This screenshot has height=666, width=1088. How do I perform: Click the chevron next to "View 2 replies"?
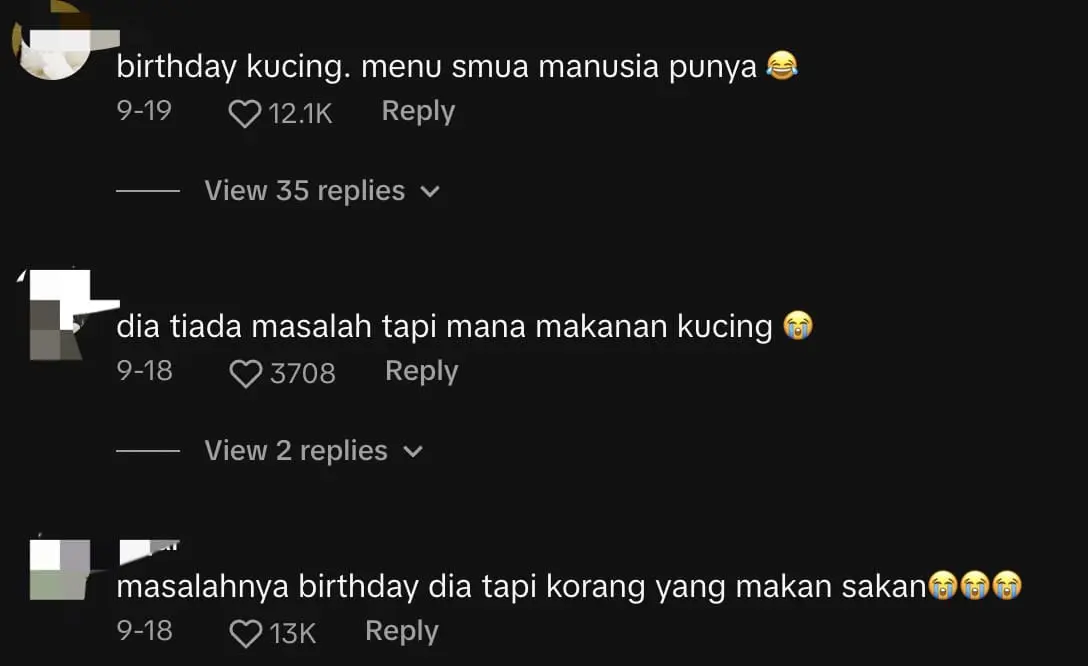pyautogui.click(x=412, y=452)
